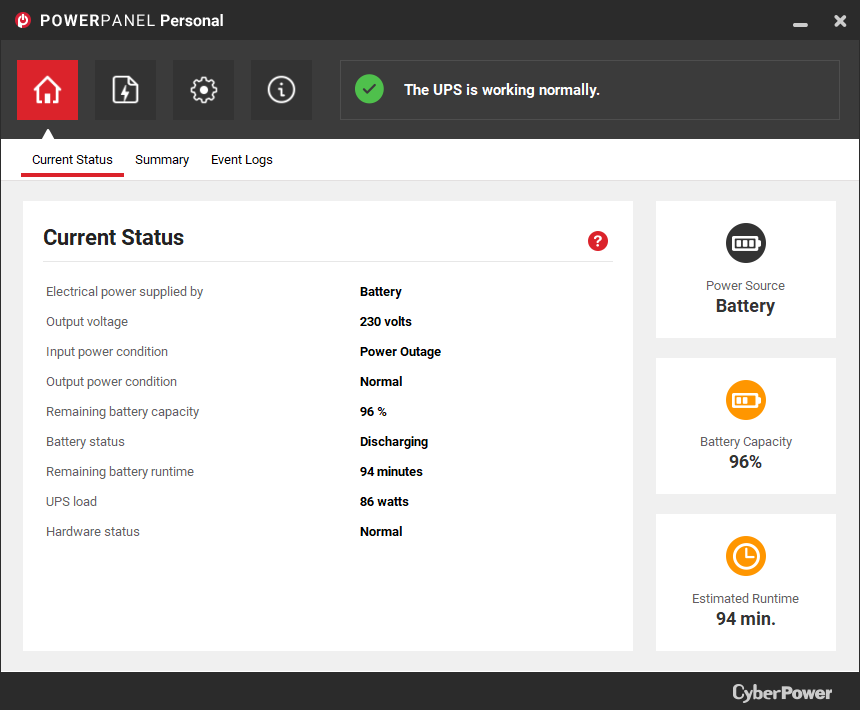Click the Normal value for output power condition
The image size is (860, 710).
[x=381, y=382]
